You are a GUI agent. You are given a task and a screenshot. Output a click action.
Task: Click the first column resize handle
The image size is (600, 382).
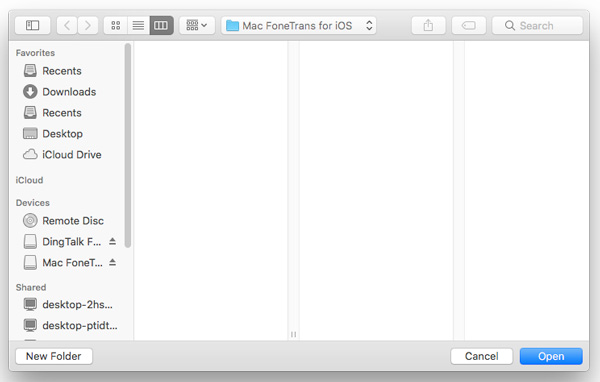pyautogui.click(x=293, y=335)
